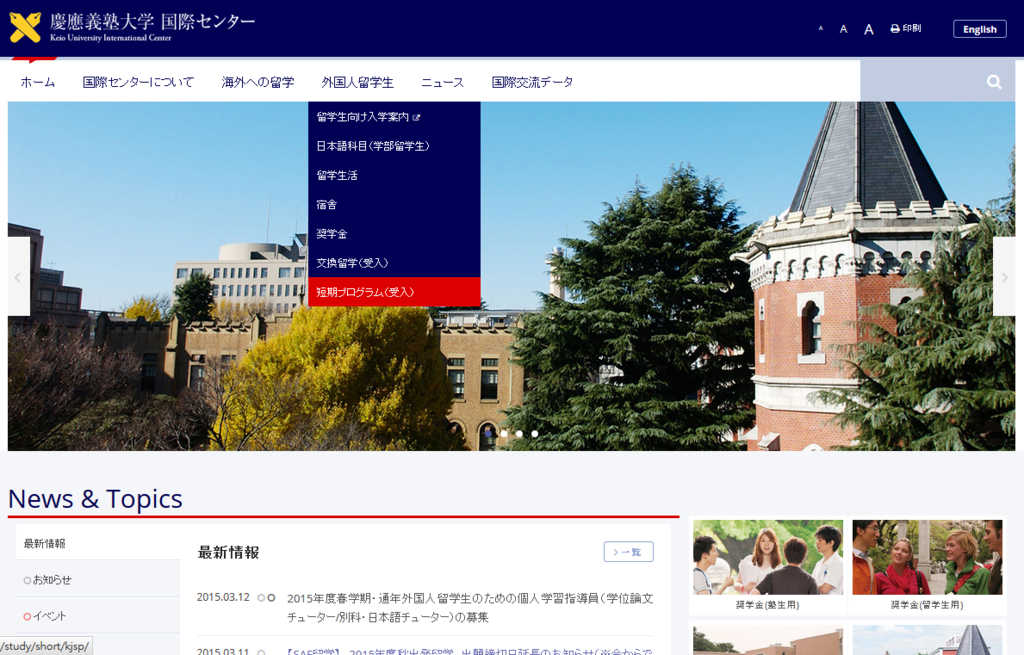This screenshot has height=655, width=1024.
Task: Select the お知らせ category radio
Action: pos(25,579)
